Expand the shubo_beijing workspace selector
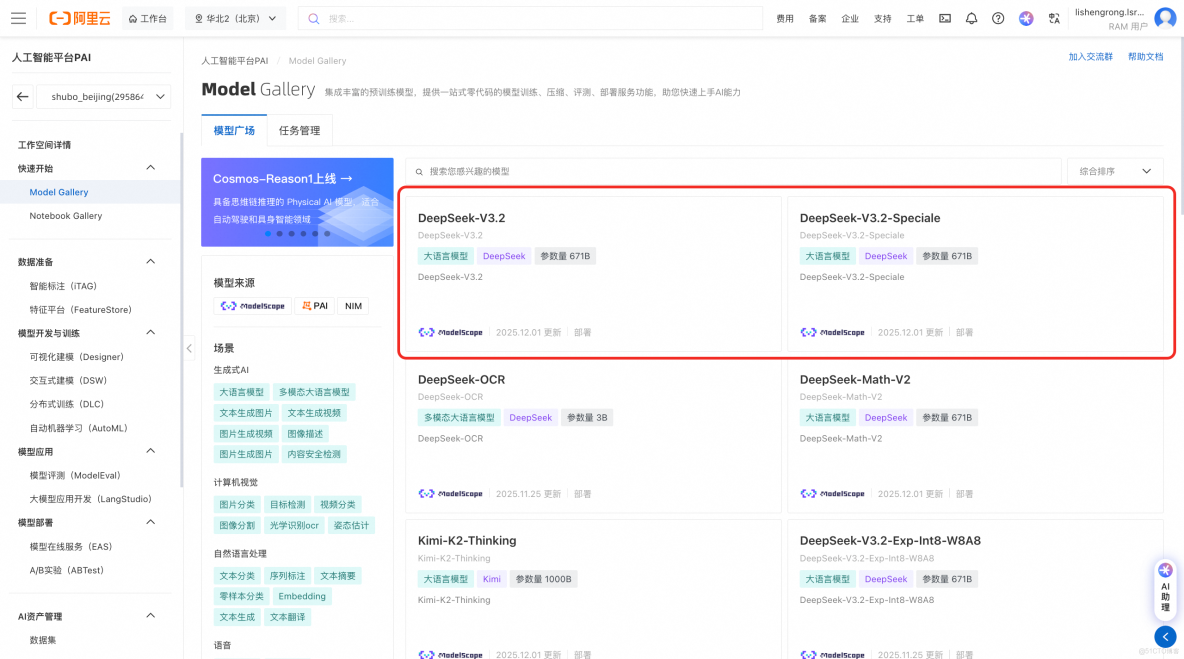 point(104,95)
